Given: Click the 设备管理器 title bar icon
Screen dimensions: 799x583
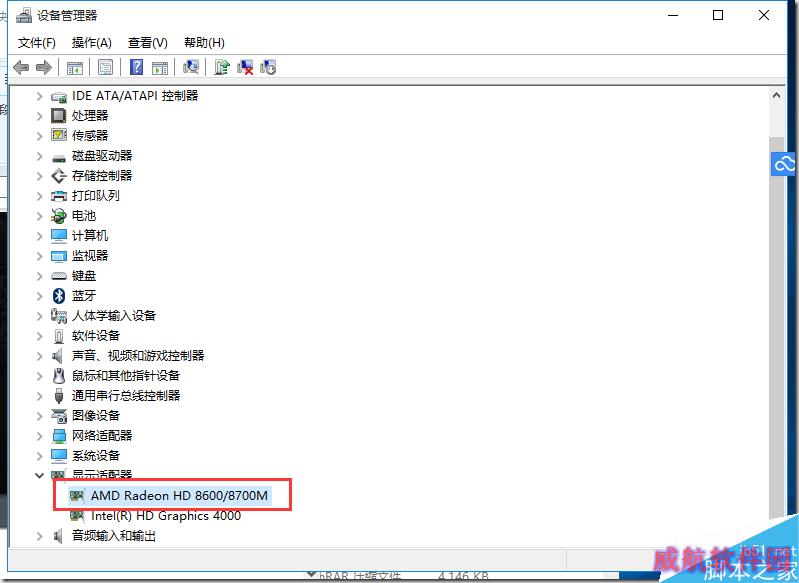Looking at the screenshot, I should coord(24,16).
